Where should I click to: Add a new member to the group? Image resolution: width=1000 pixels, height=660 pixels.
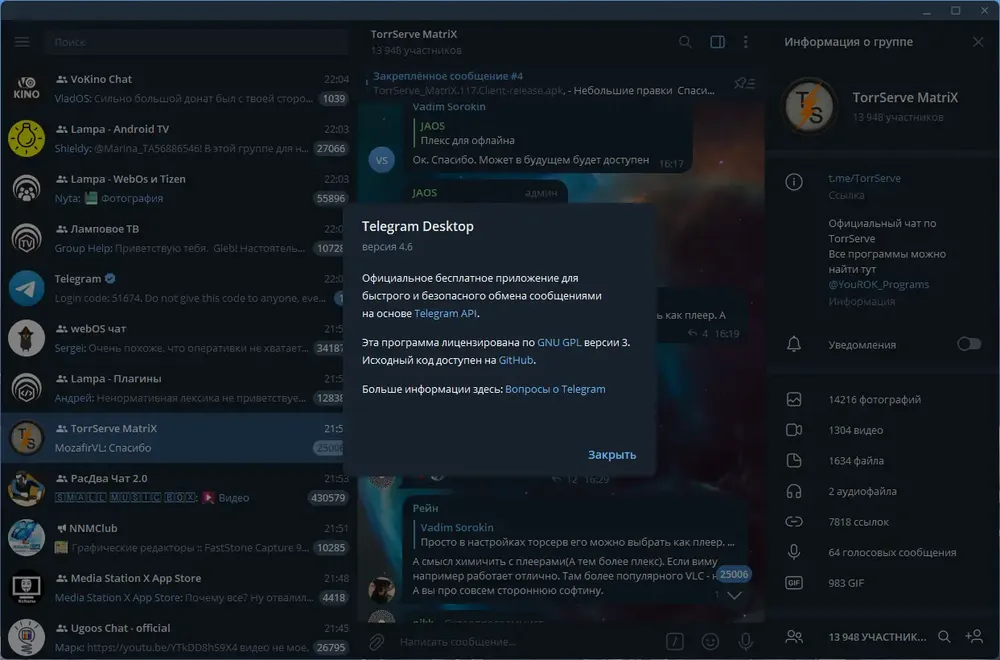974,636
